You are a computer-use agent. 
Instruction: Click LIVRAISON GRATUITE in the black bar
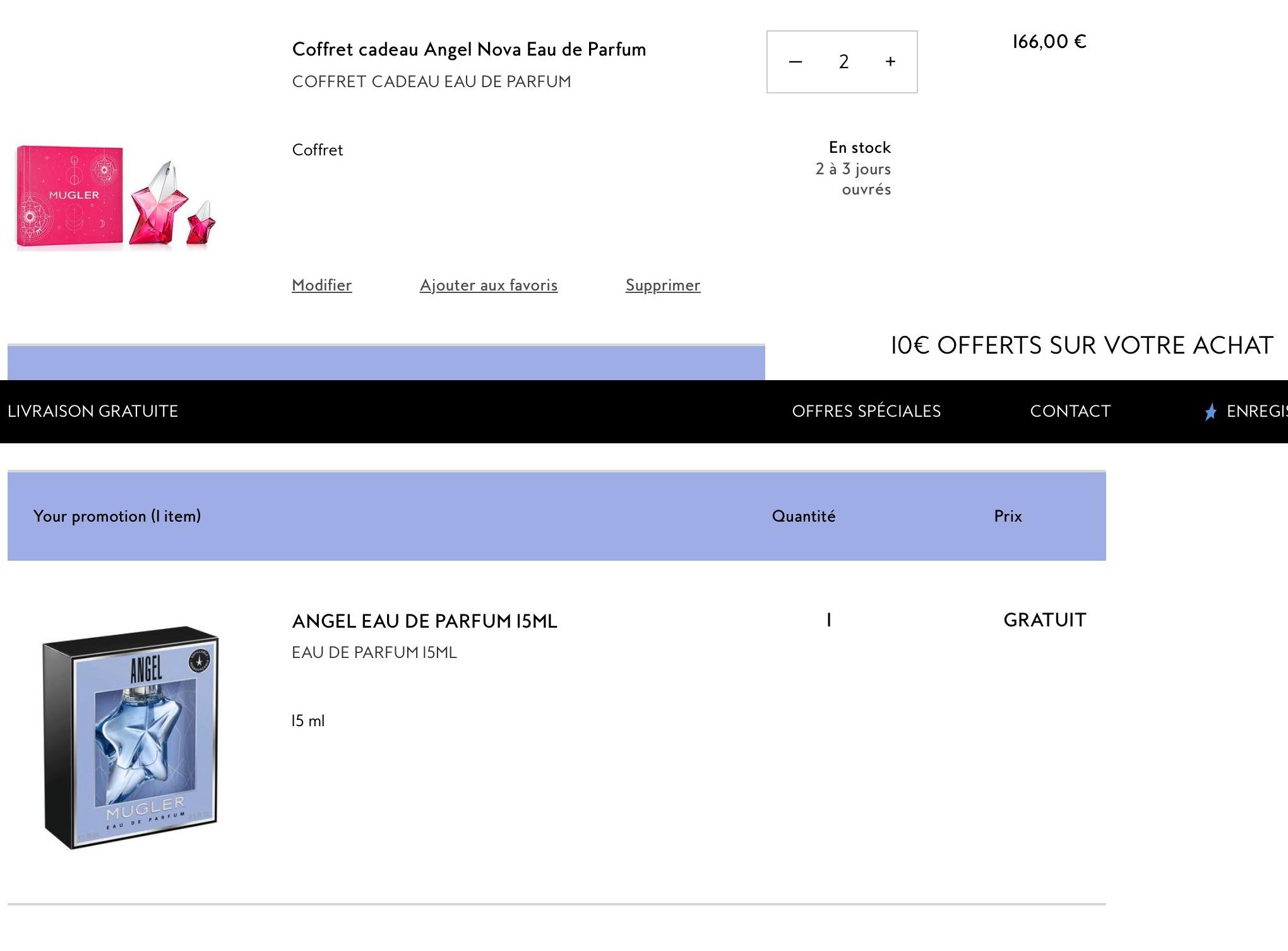coord(93,412)
